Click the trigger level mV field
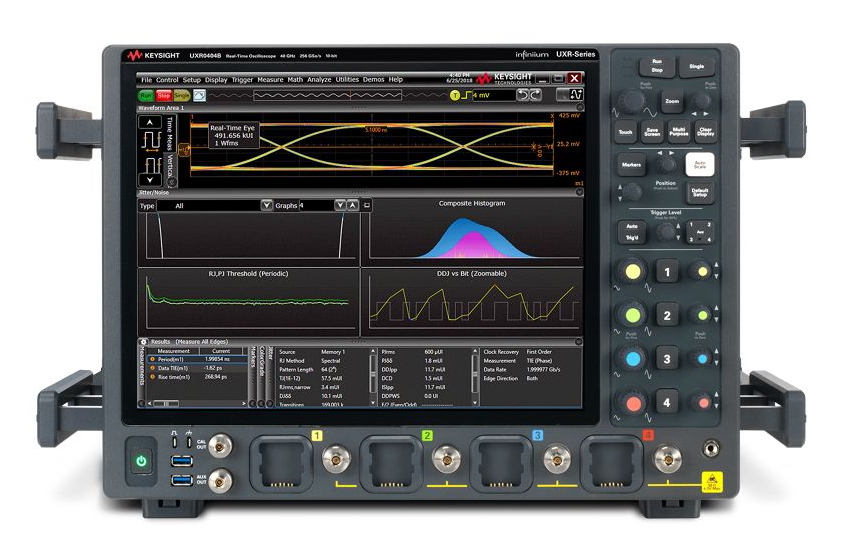 493,95
